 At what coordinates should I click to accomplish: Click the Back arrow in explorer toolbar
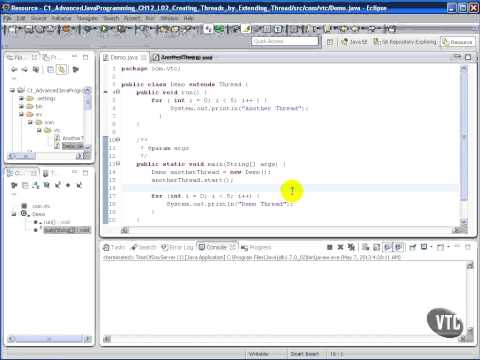pos(14,69)
